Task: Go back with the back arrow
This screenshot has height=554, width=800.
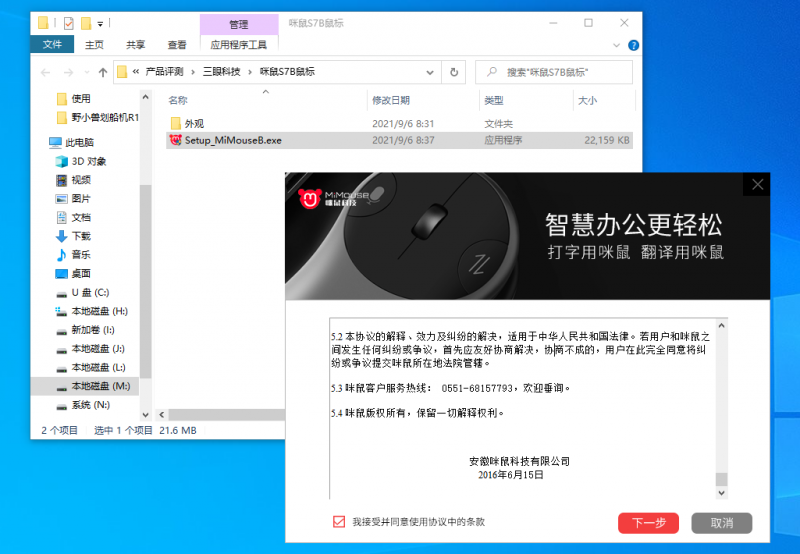Action: [45, 72]
